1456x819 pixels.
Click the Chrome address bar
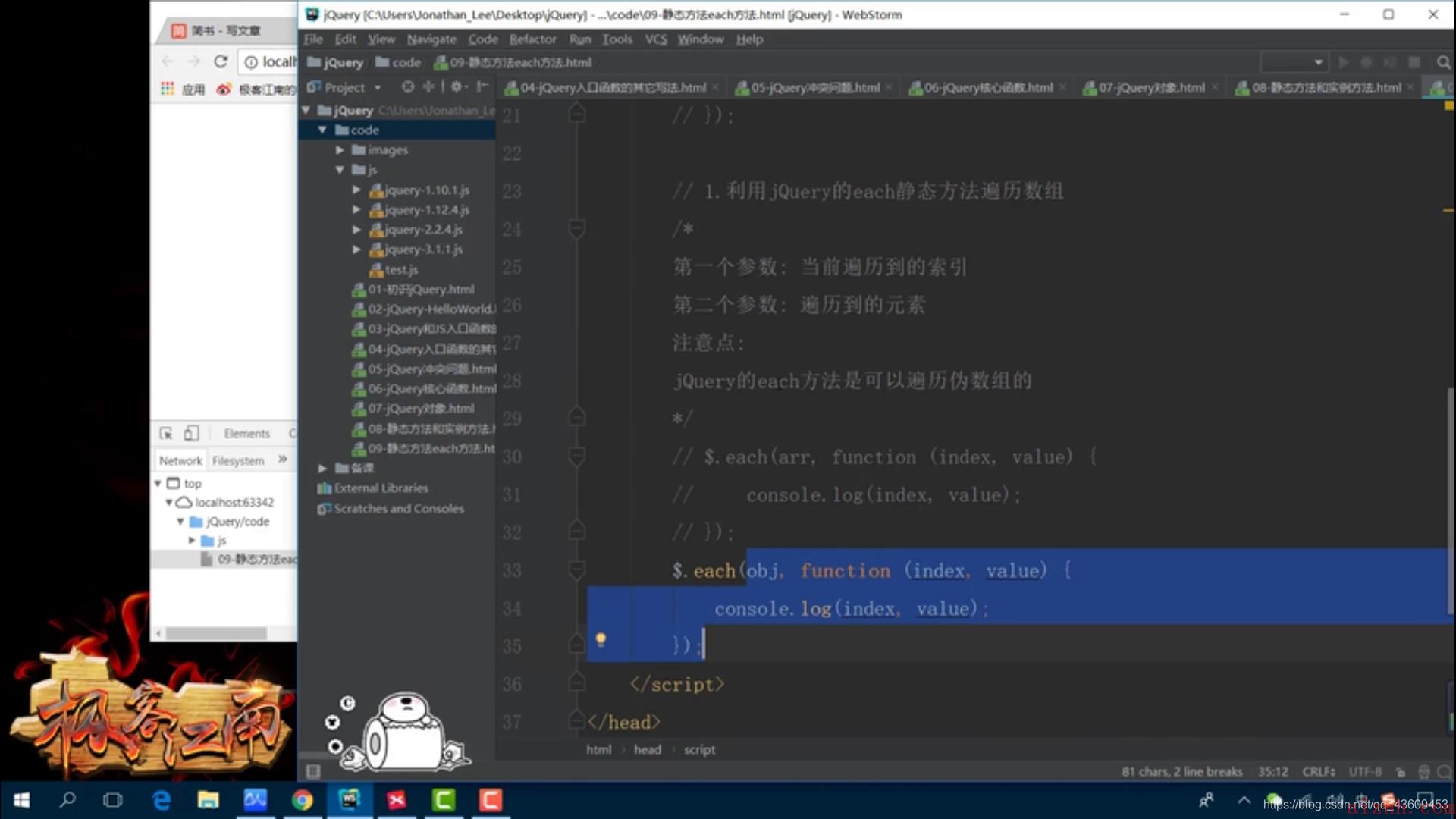click(x=268, y=62)
